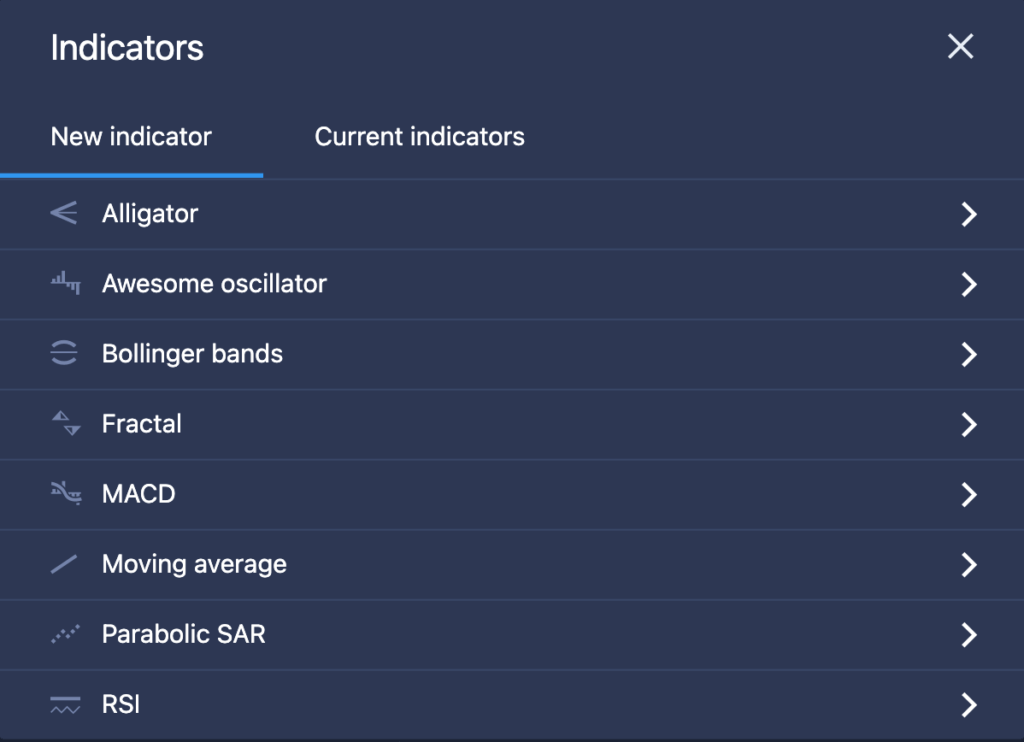The image size is (1024, 742).
Task: Click the Bollinger bands icon
Action: 64,353
